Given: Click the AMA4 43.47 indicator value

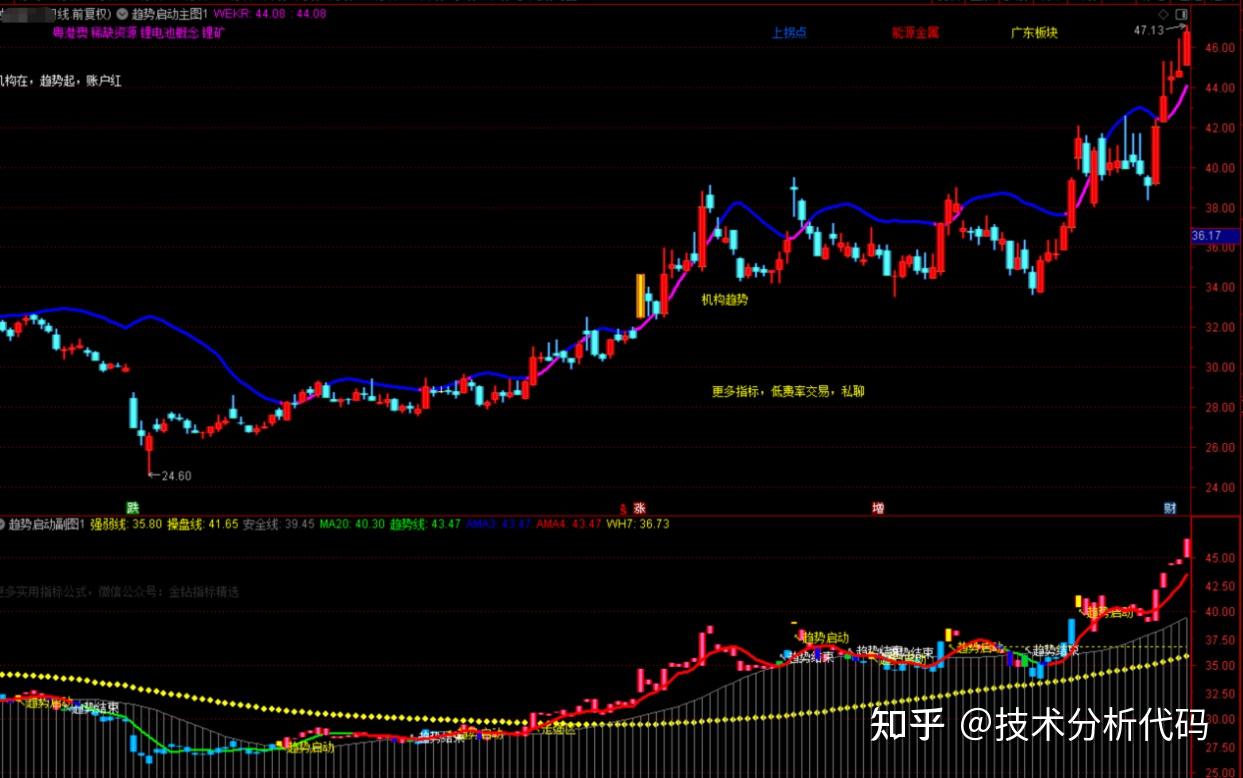Looking at the screenshot, I should pyautogui.click(x=569, y=524).
